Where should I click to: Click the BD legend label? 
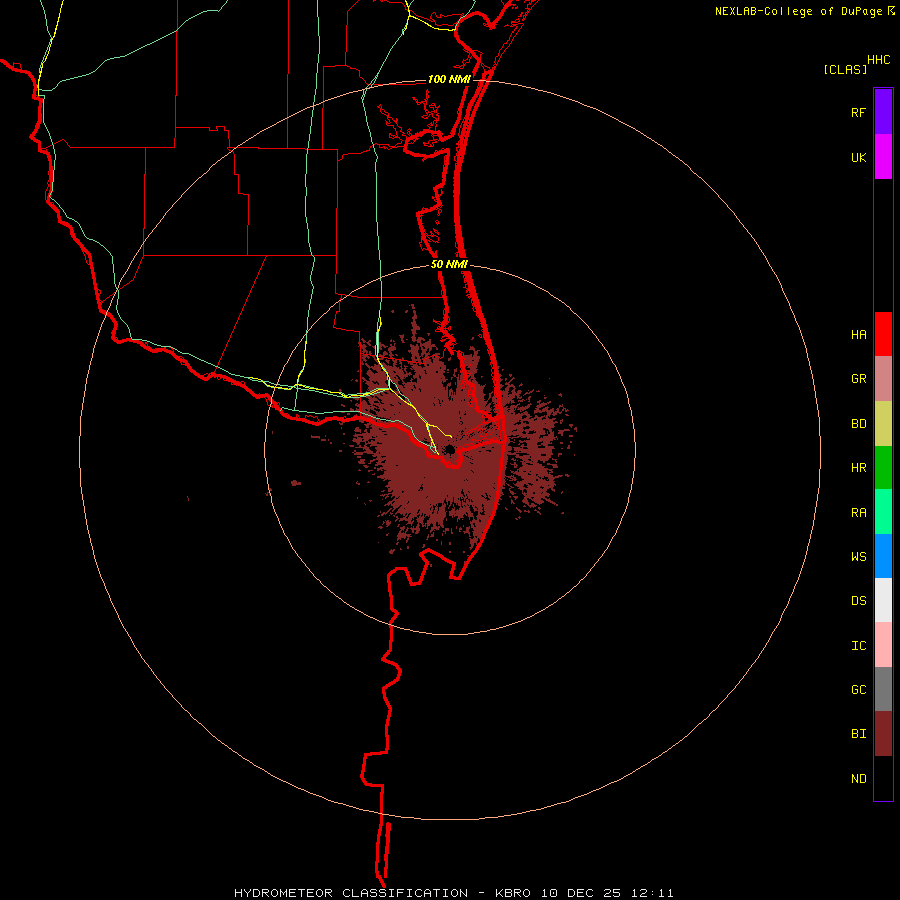click(x=858, y=424)
